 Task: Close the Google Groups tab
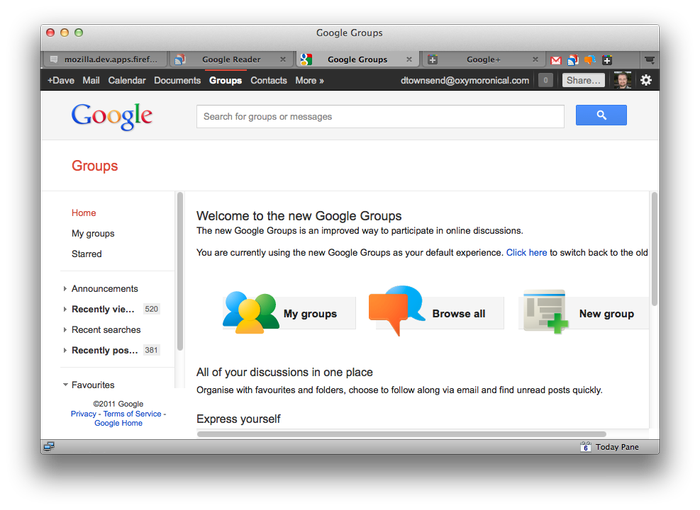tap(409, 59)
